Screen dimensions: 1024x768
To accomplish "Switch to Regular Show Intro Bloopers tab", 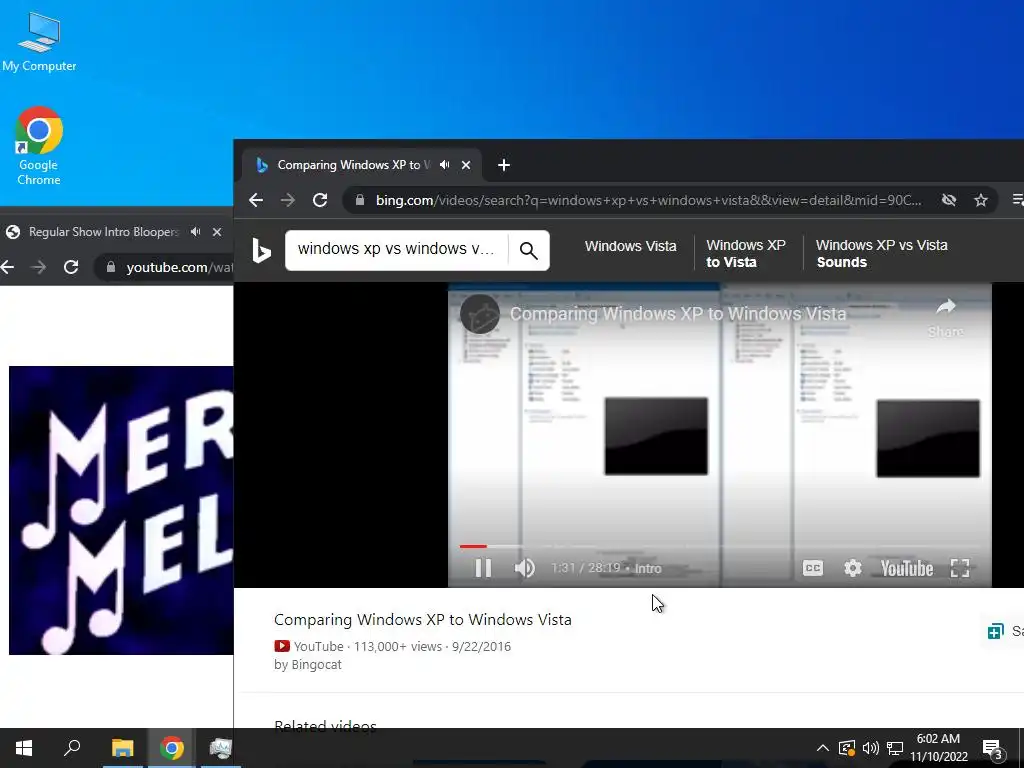I will tap(103, 232).
